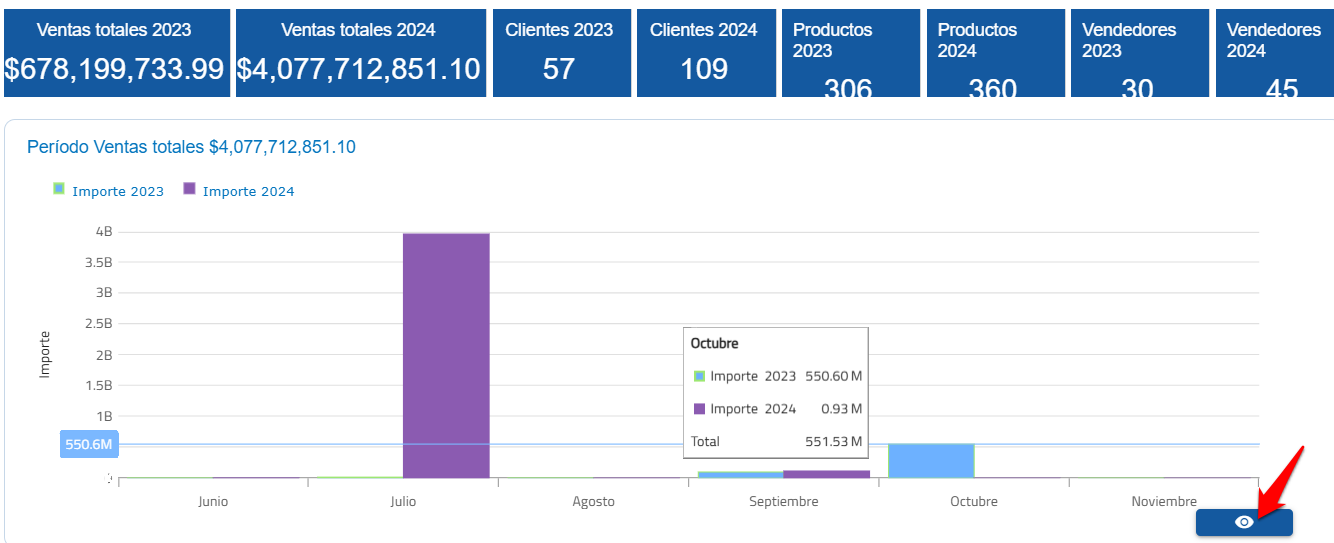Open the Vendedores 2024 card
This screenshot has height=543, width=1334.
(1273, 53)
